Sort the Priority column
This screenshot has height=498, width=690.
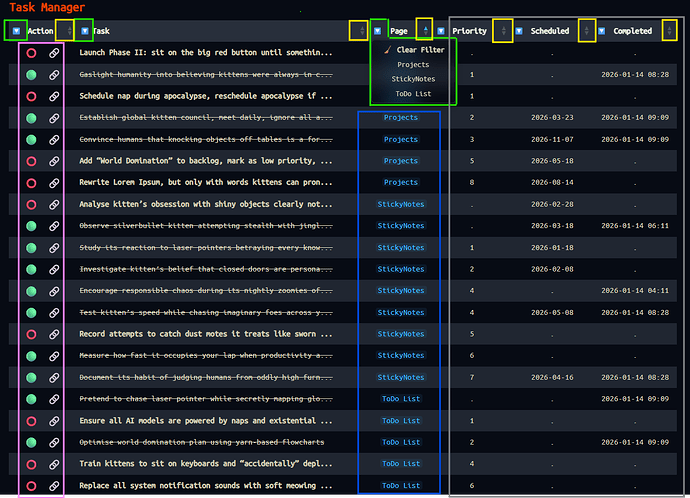[x=503, y=31]
